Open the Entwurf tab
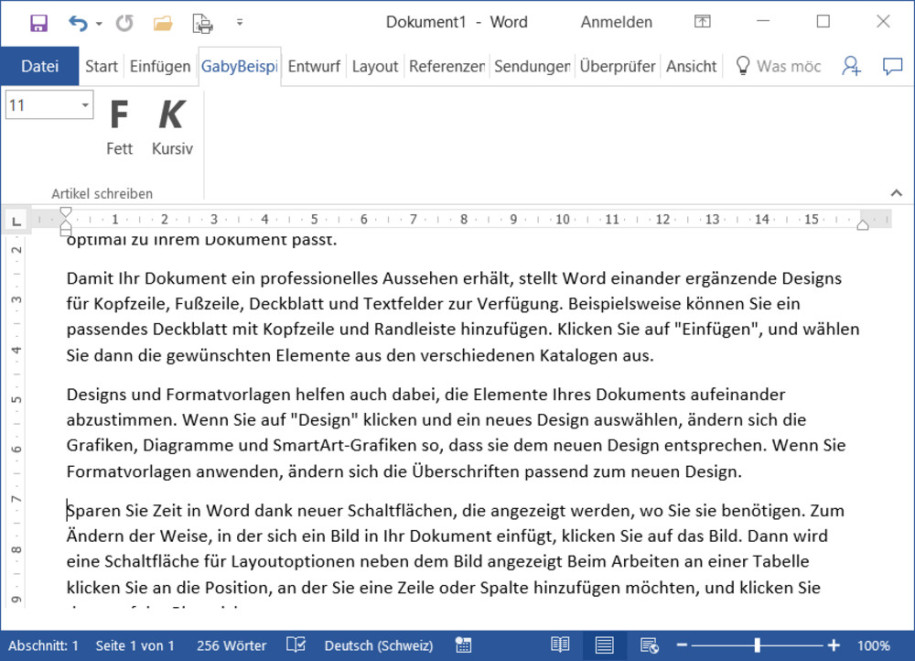 (x=314, y=66)
